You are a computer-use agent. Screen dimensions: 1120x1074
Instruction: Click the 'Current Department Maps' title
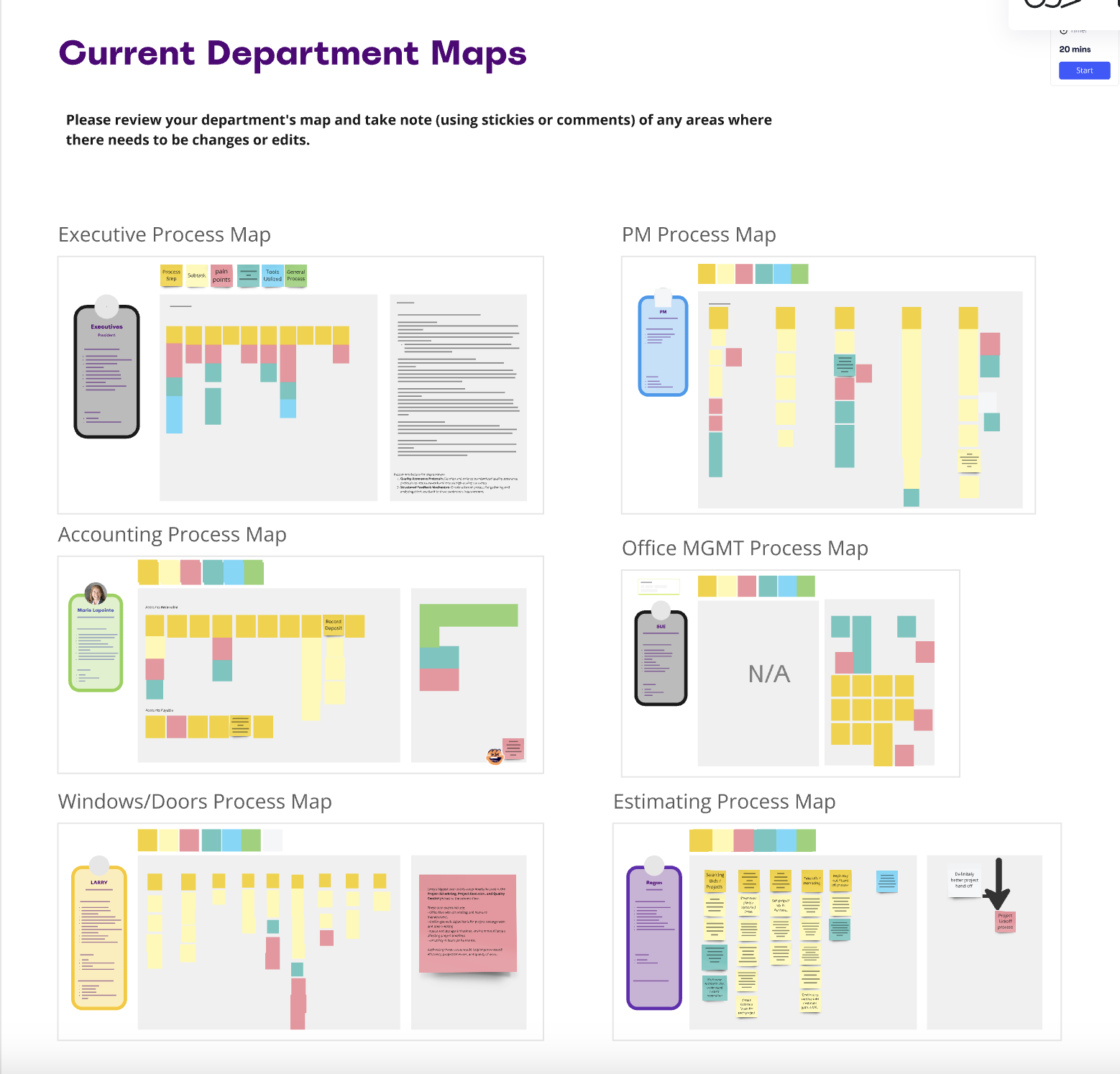pyautogui.click(x=293, y=54)
